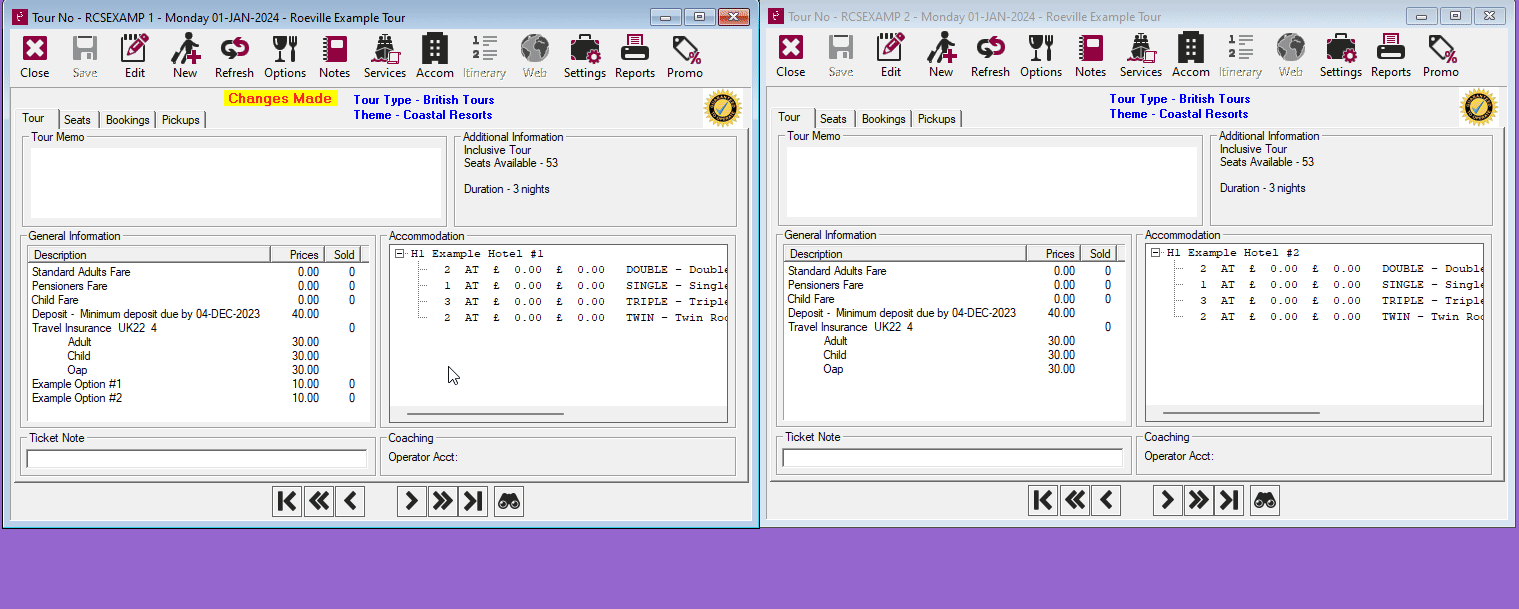
Task: Click Edit icon in RCSEXAMP 1 window
Action: (135, 56)
